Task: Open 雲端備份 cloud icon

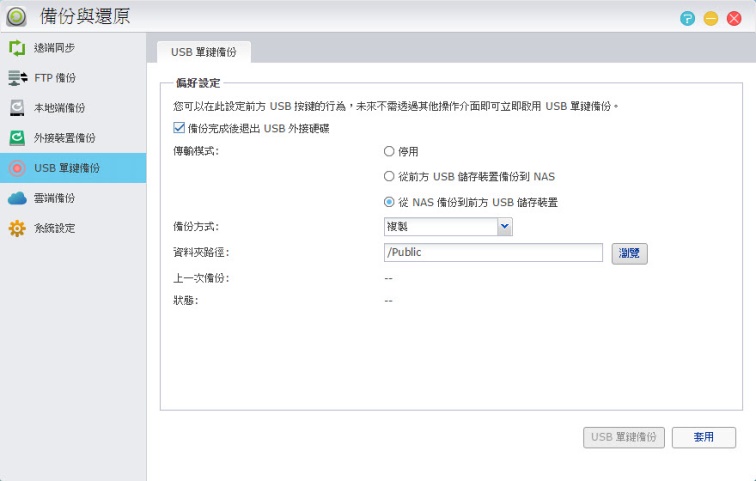Action: (16, 198)
